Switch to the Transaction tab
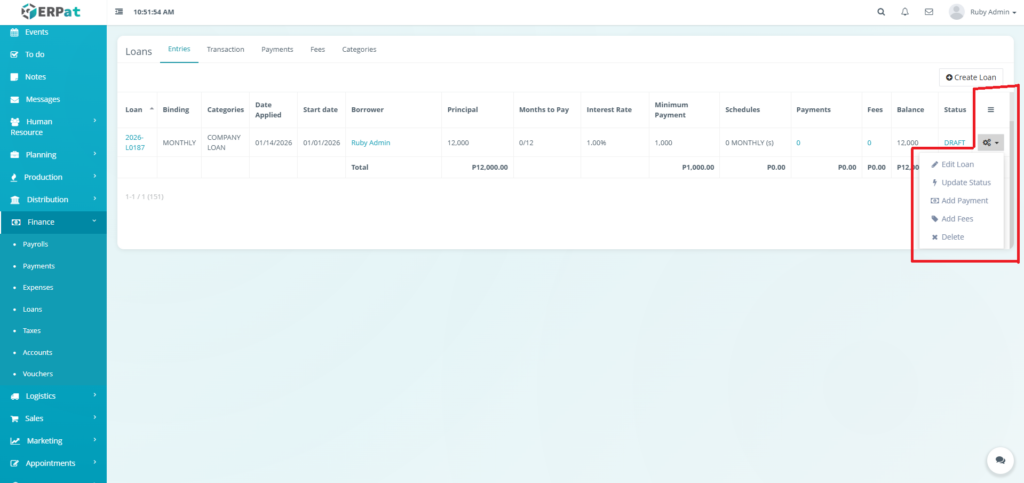The image size is (1024, 483). pos(225,49)
